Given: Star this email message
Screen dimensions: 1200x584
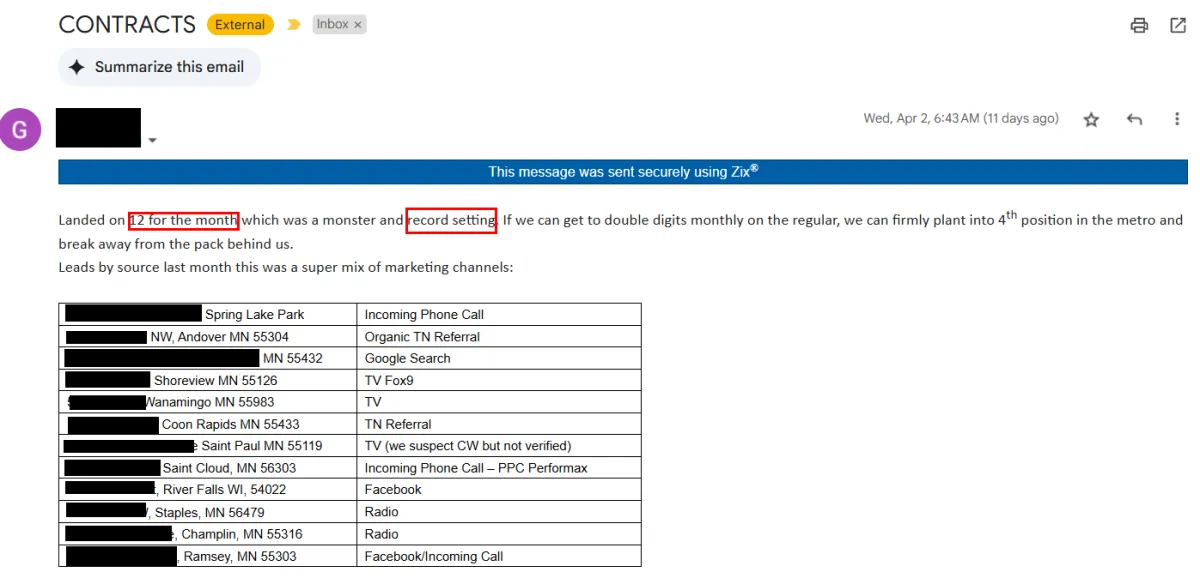Looking at the screenshot, I should pyautogui.click(x=1091, y=119).
